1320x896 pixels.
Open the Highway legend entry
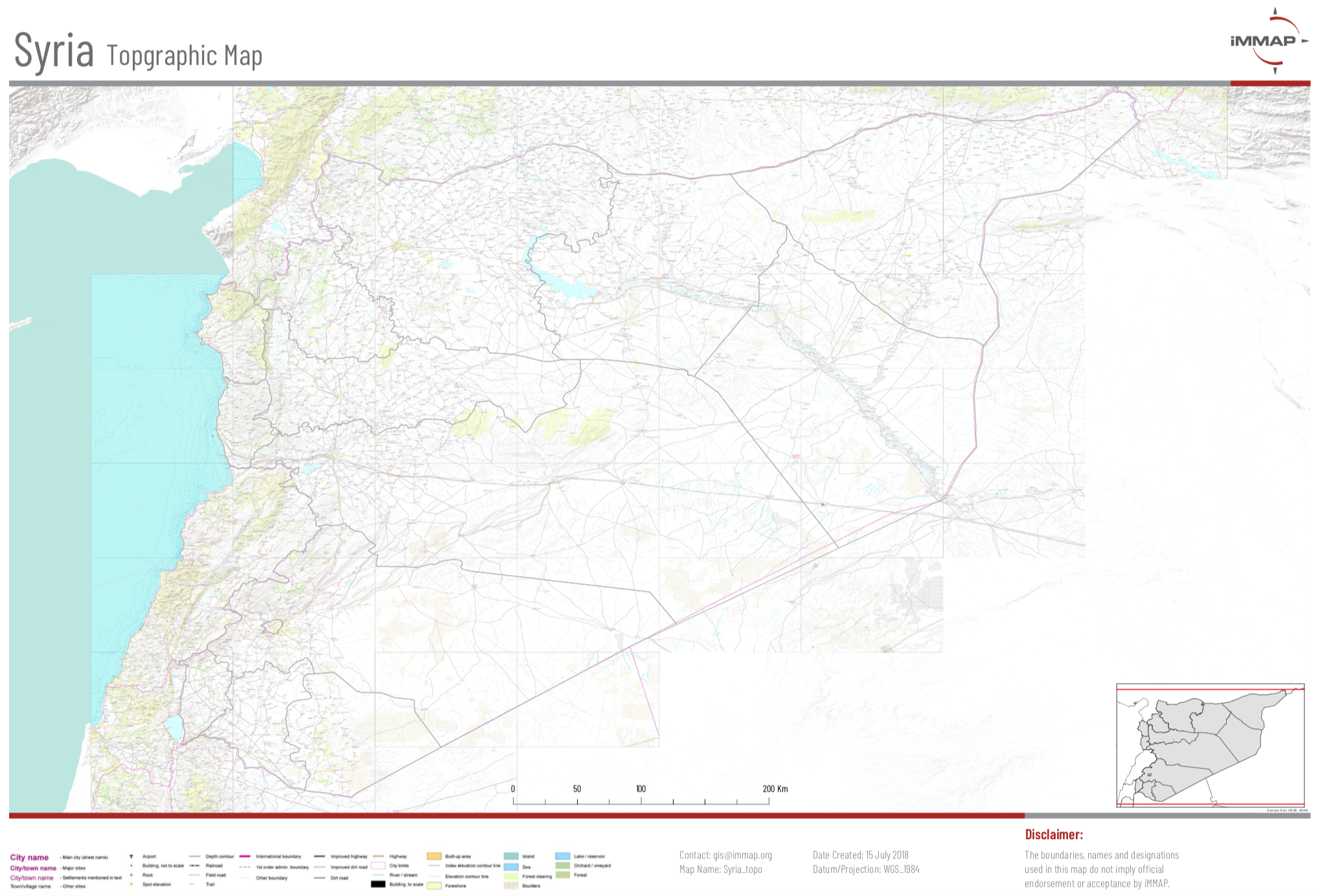(378, 857)
